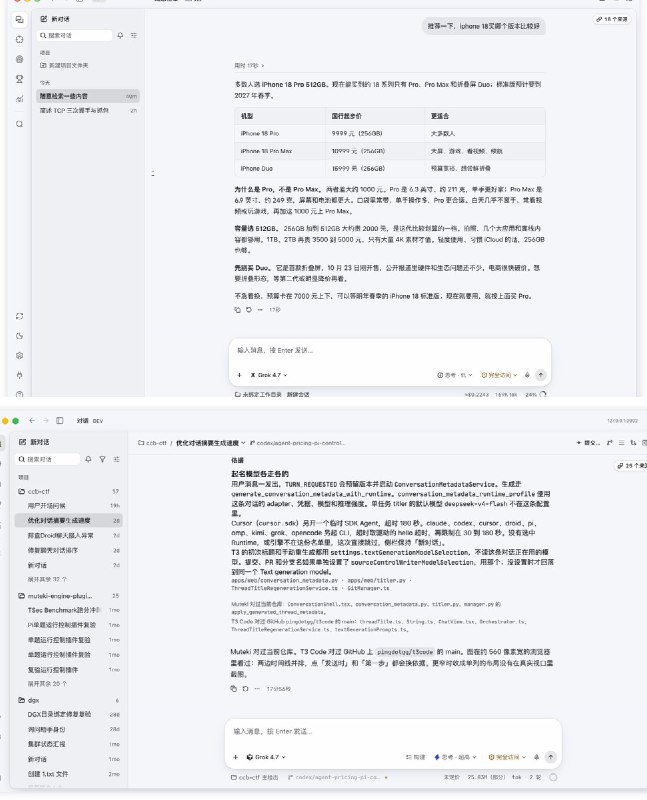
Task: Click filter funnel icon in bottom window sidebar
Action: click(103, 459)
